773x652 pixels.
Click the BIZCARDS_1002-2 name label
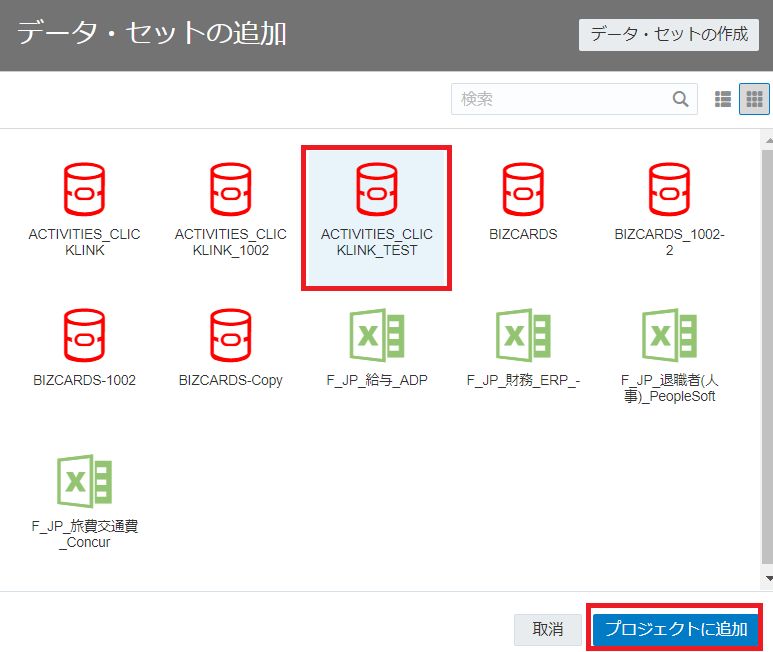[x=669, y=242]
